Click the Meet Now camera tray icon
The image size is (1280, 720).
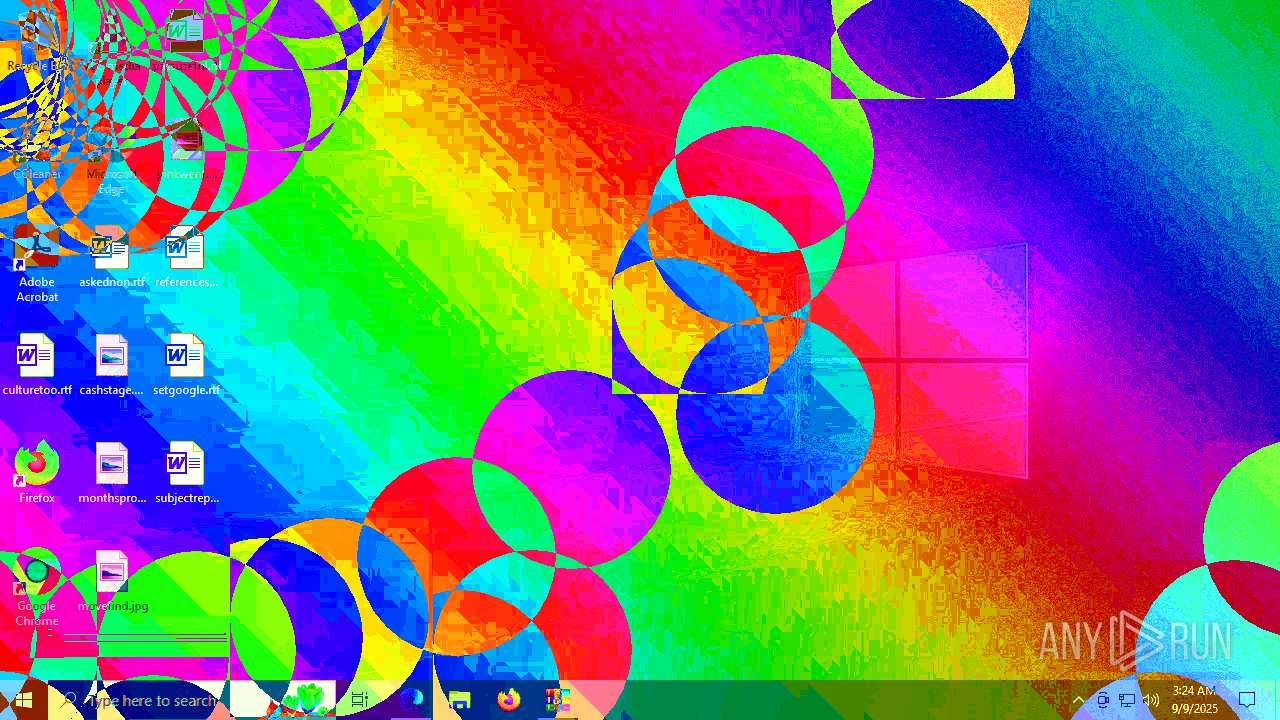pyautogui.click(x=1103, y=700)
